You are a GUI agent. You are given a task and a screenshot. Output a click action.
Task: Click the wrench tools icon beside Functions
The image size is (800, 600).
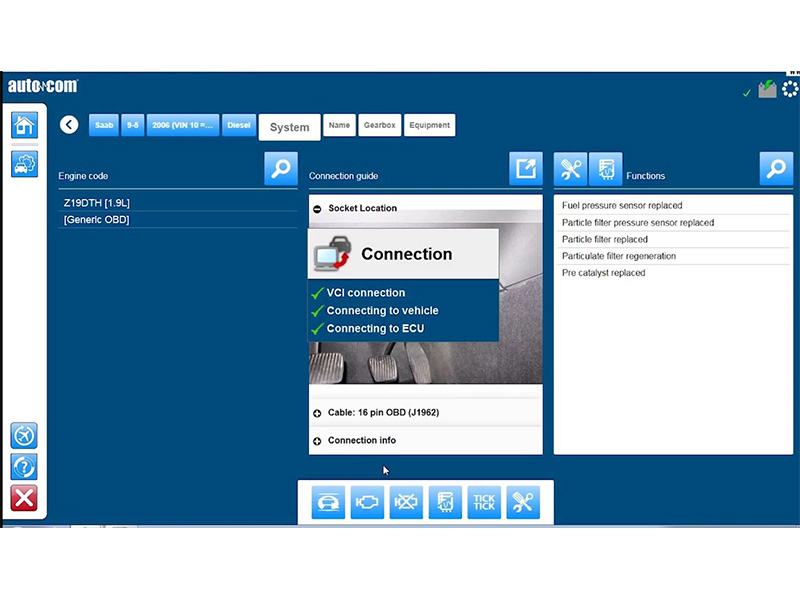570,168
